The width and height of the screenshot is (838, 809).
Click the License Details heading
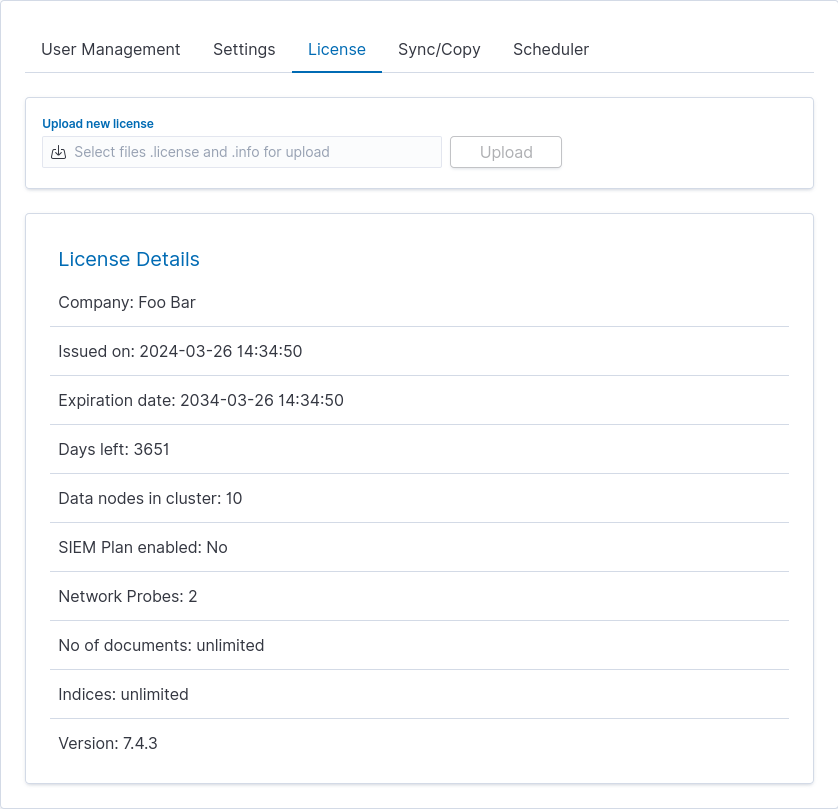(x=129, y=259)
